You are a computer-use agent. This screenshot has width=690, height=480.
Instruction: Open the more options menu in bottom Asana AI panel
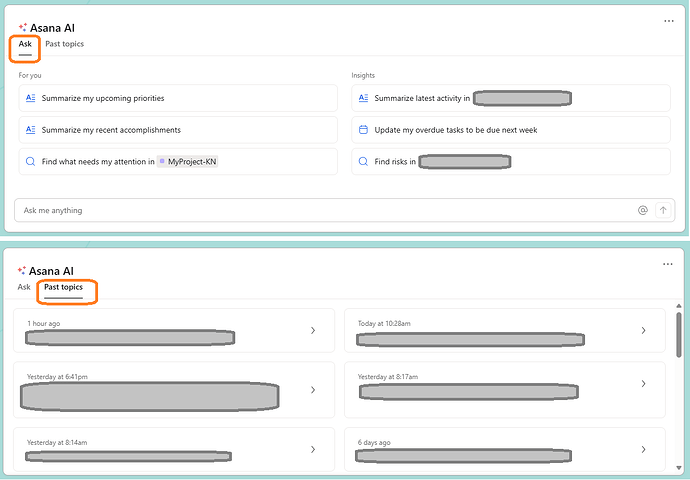click(667, 264)
